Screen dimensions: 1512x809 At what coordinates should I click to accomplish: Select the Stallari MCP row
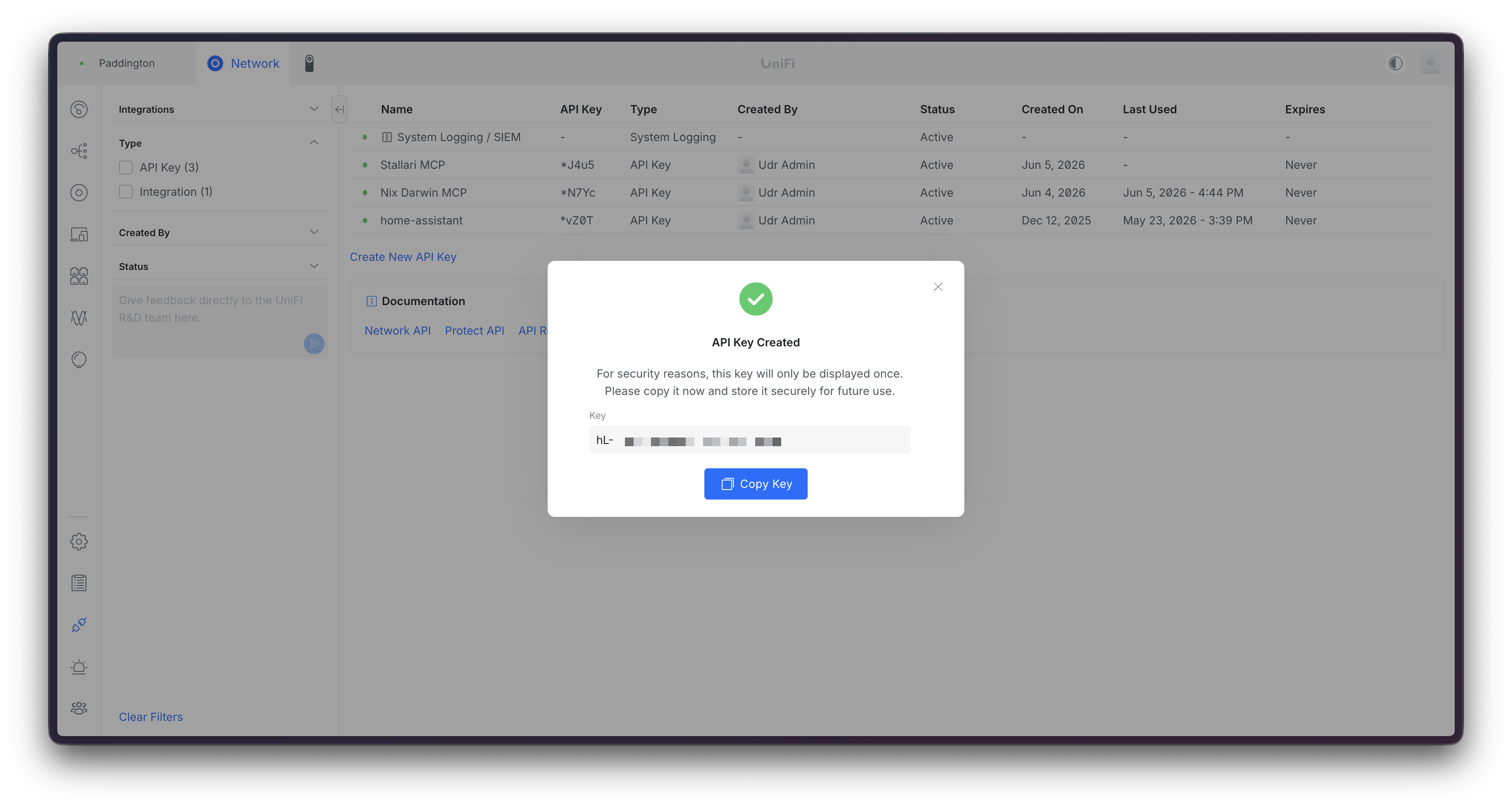tap(892, 165)
